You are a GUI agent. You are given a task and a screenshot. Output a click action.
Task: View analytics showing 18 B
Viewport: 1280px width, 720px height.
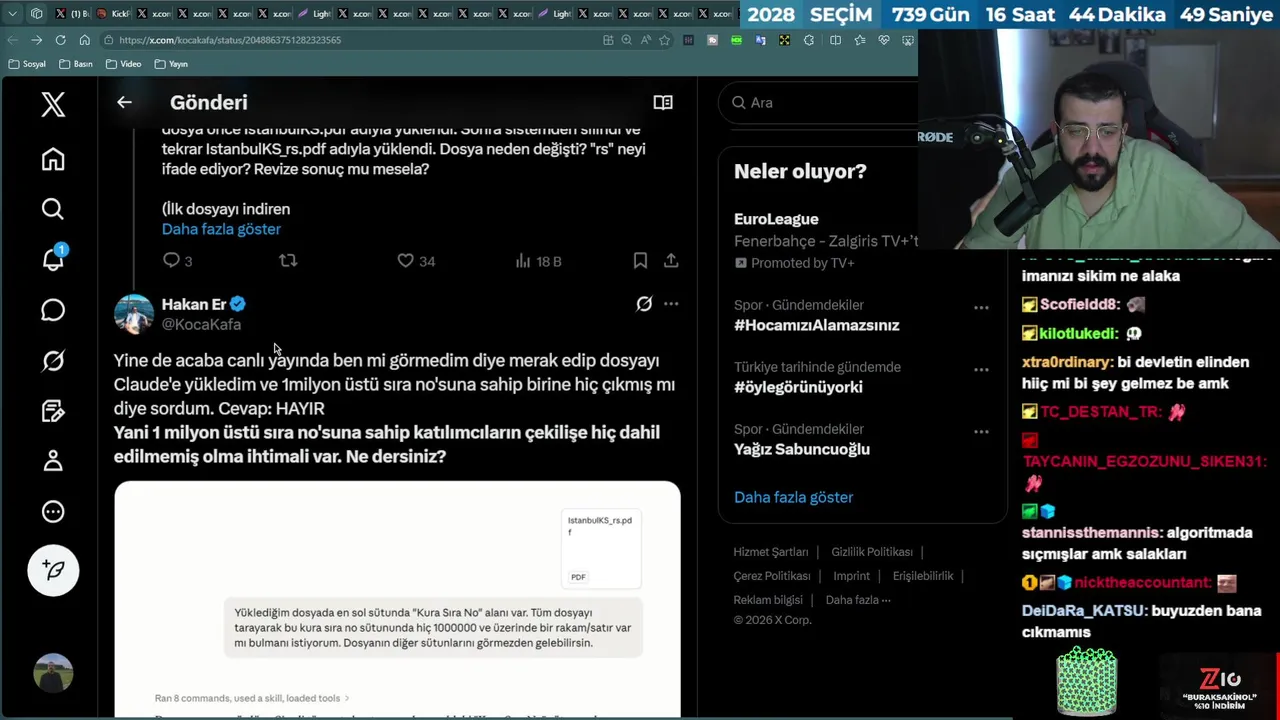pyautogui.click(x=538, y=260)
